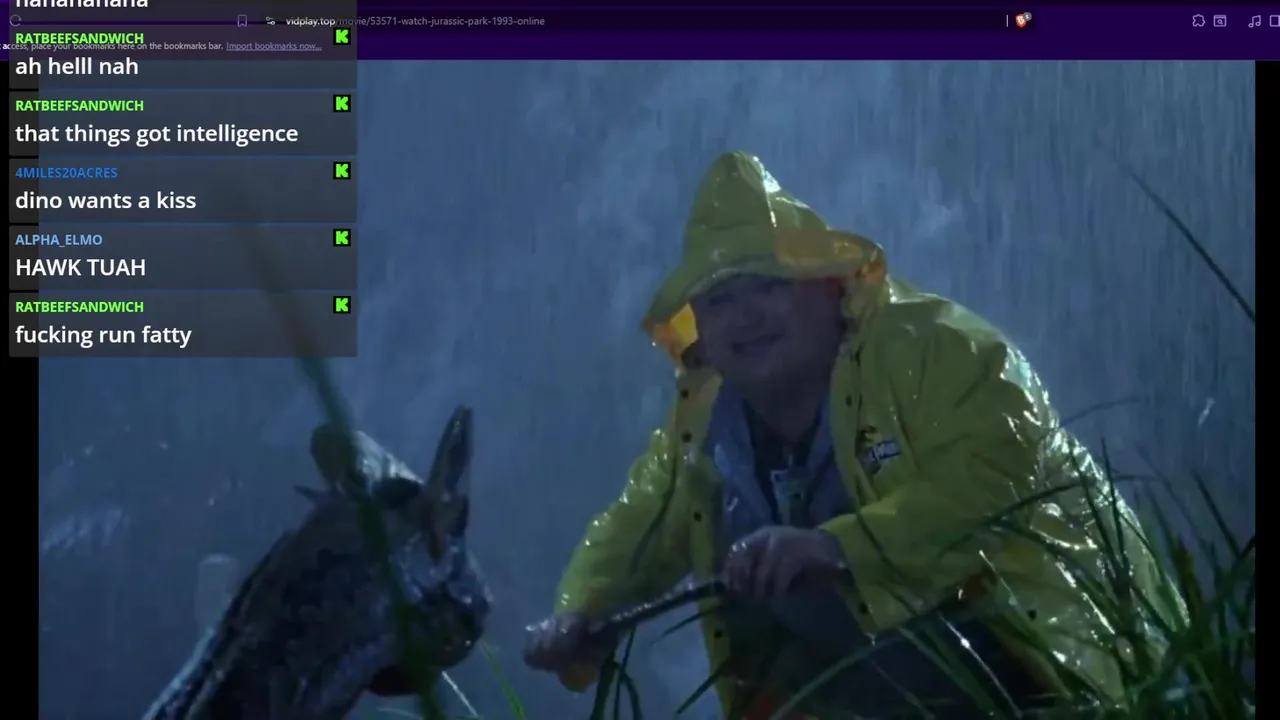Open site settings icon before vidplay.top

(x=270, y=21)
